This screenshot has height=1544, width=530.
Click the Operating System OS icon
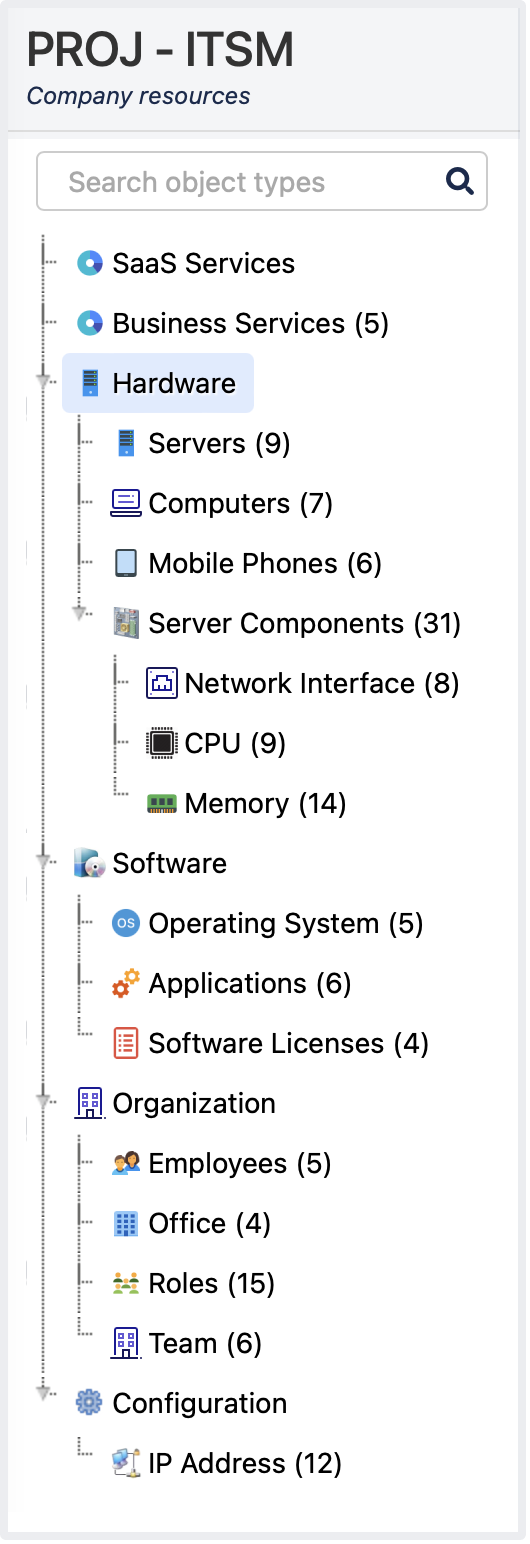126,923
